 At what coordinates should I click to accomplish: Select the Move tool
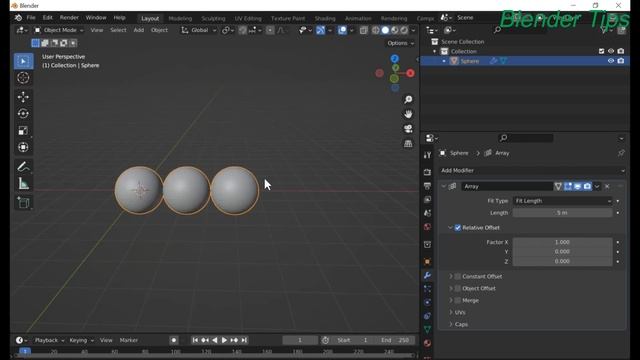click(x=23, y=97)
